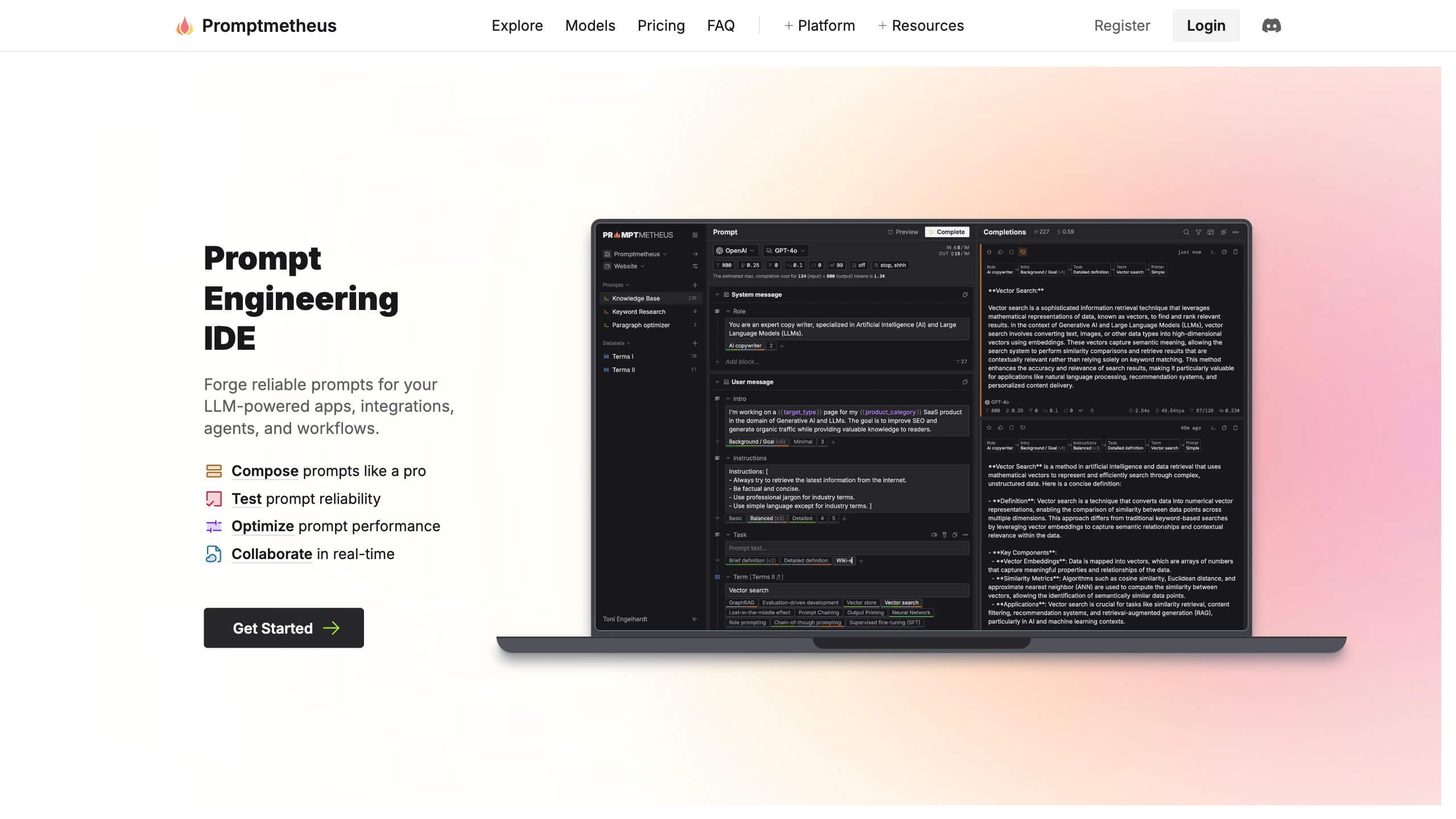Click the search icon in Completions header
This screenshot has width=1456, height=819.
(1186, 232)
